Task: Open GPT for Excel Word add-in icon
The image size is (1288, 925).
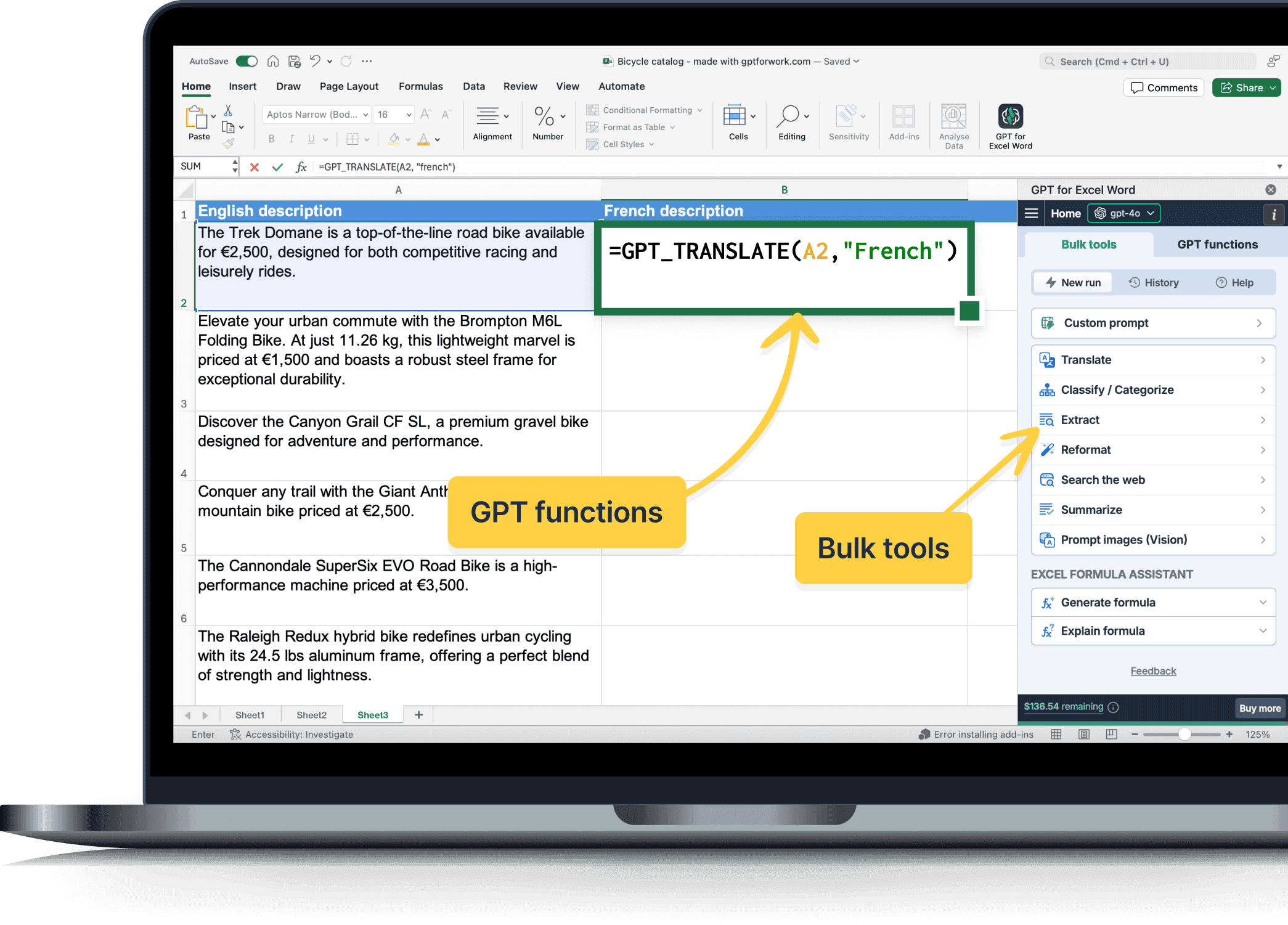Action: [x=1010, y=116]
